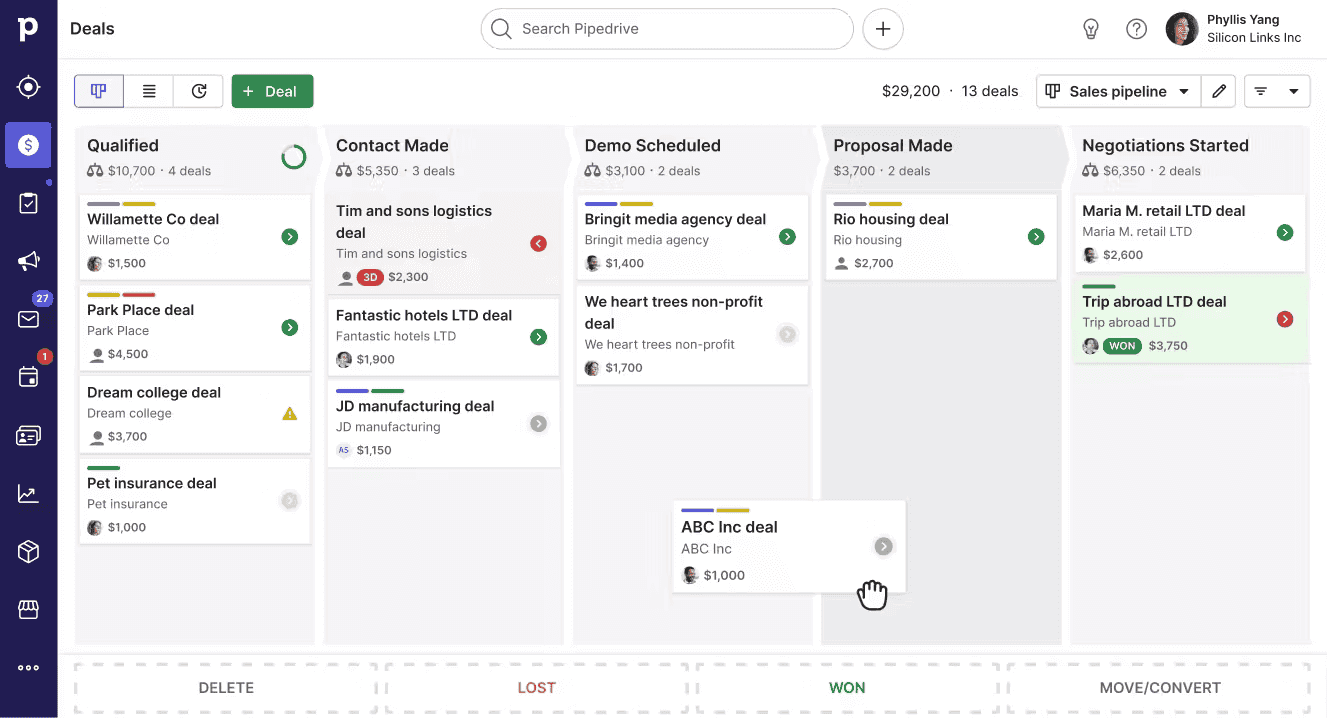Expand the Maria M. retail LTD deal chevron
The image size is (1327, 718).
[1285, 231]
